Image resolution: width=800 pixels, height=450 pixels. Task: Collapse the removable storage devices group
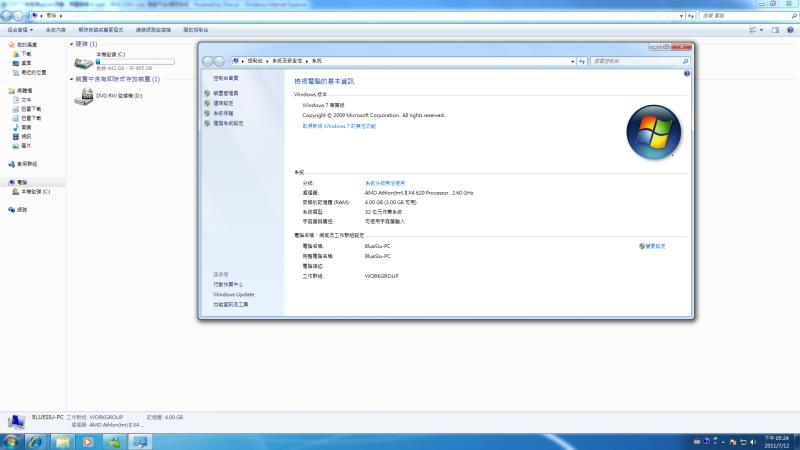click(x=71, y=79)
